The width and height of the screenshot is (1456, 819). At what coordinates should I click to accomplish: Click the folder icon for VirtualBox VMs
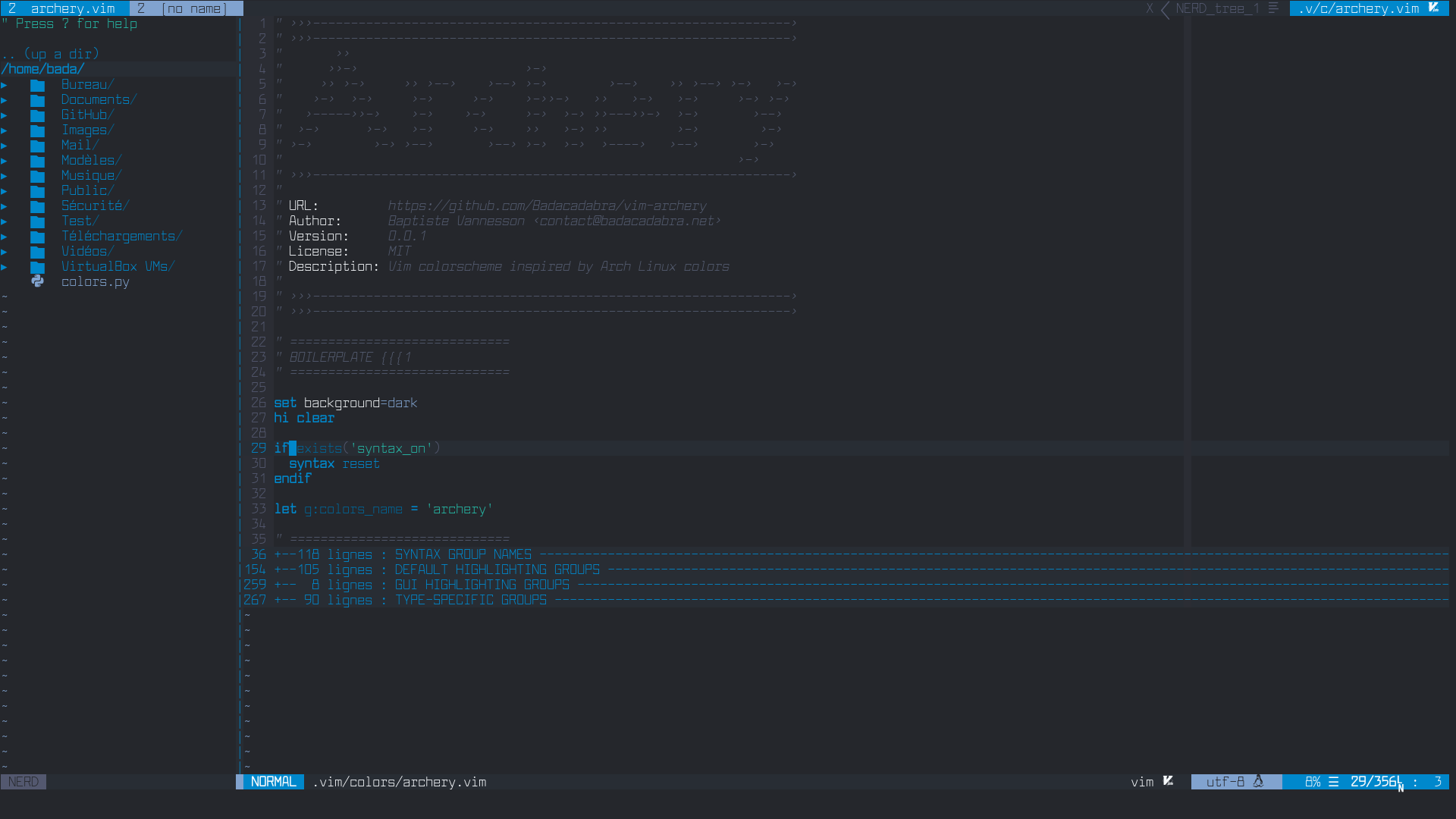[x=37, y=267]
